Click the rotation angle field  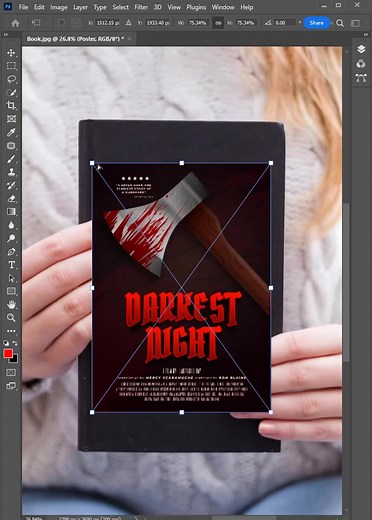coord(285,23)
